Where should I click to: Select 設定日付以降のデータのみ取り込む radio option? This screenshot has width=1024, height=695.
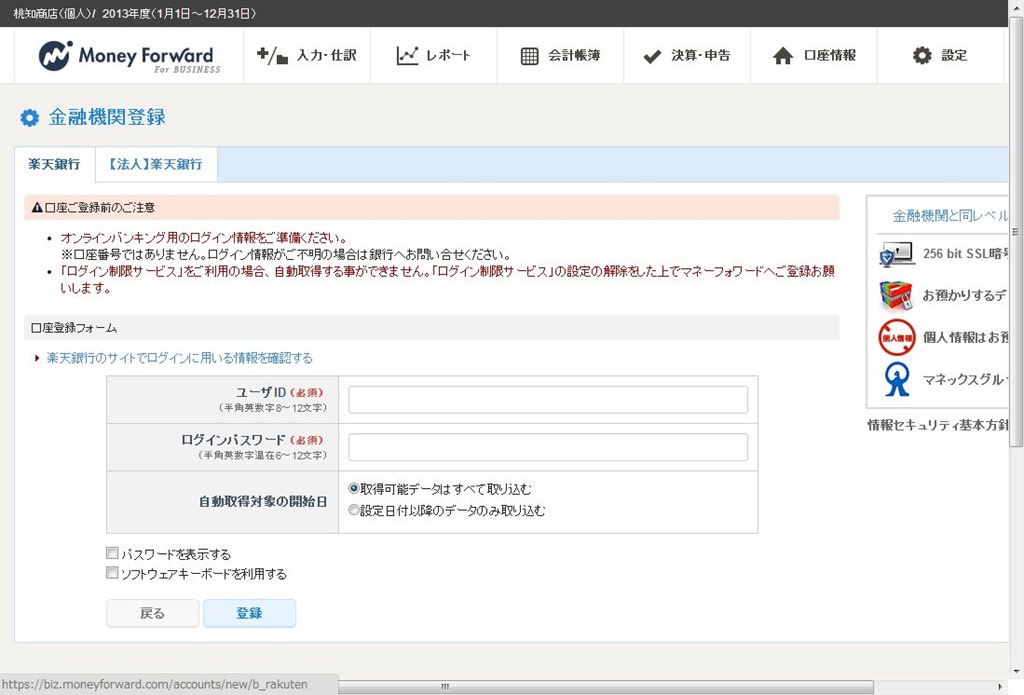(x=353, y=510)
